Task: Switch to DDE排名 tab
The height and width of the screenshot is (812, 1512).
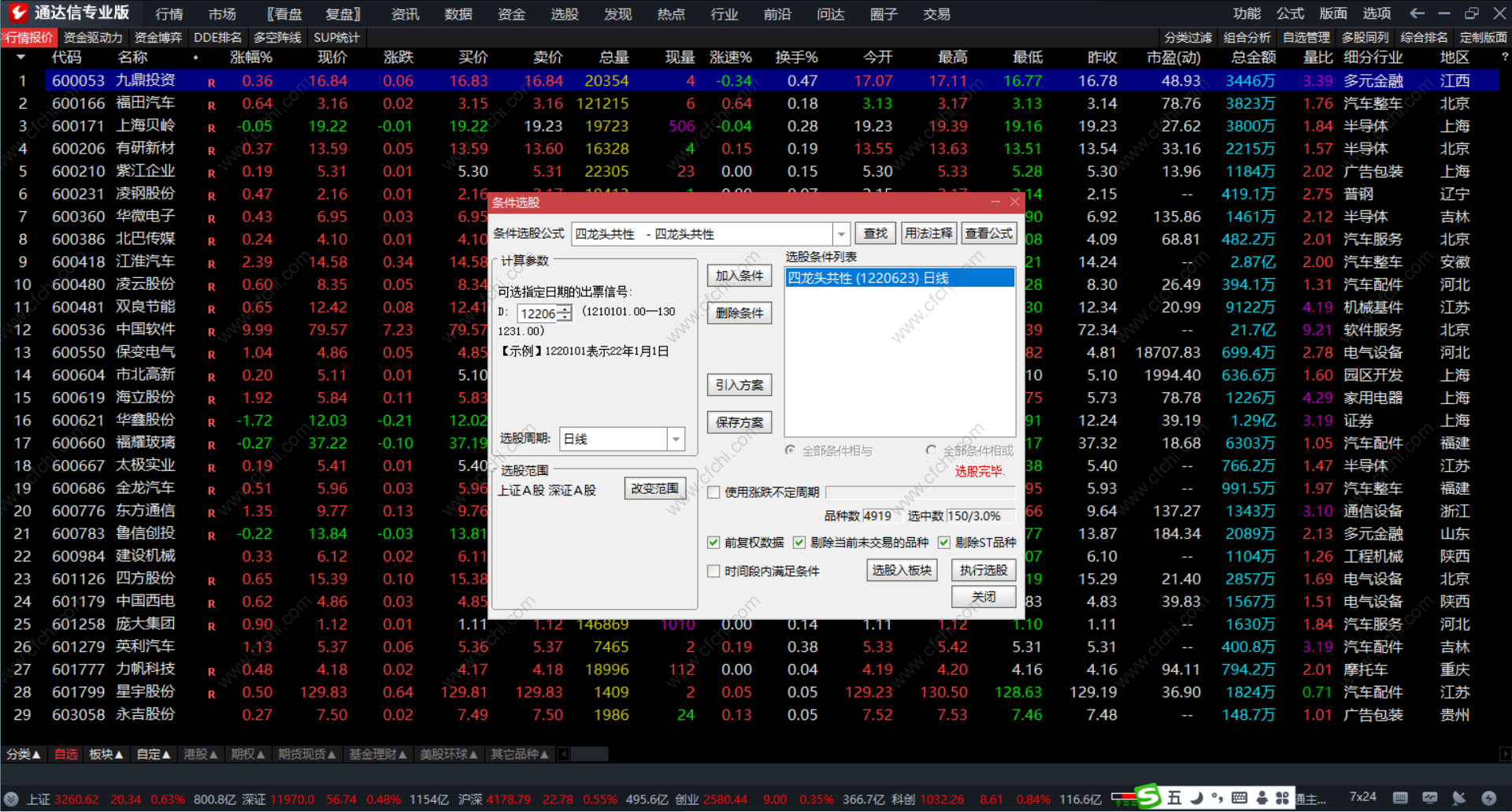Action: click(x=218, y=38)
